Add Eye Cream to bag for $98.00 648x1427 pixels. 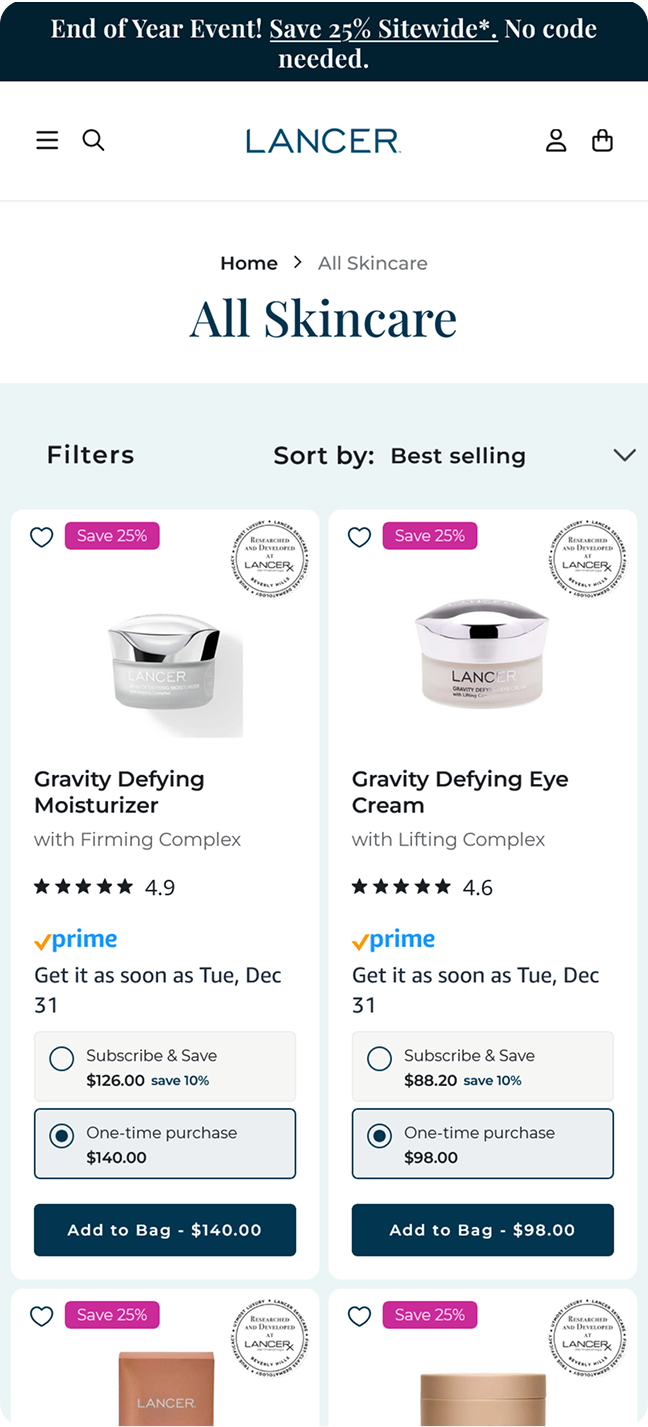[x=483, y=1230]
